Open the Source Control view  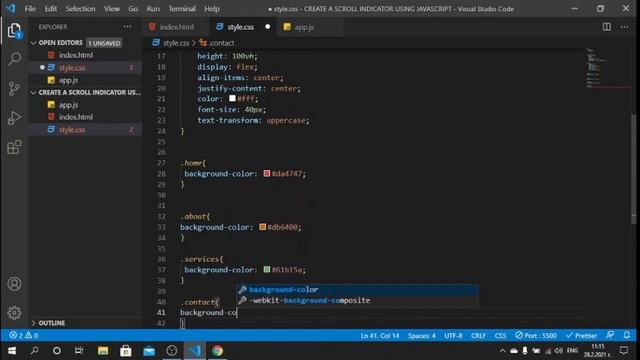tap(14, 89)
